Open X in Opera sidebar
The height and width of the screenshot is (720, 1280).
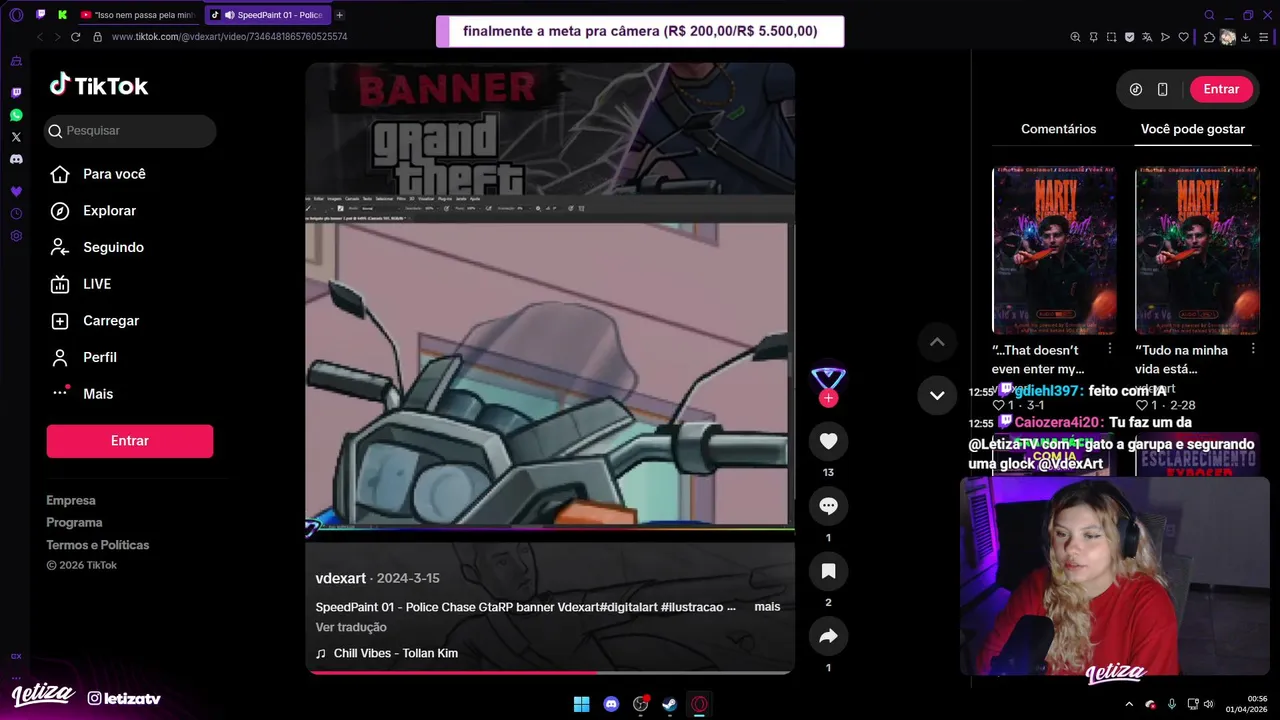tap(16, 137)
